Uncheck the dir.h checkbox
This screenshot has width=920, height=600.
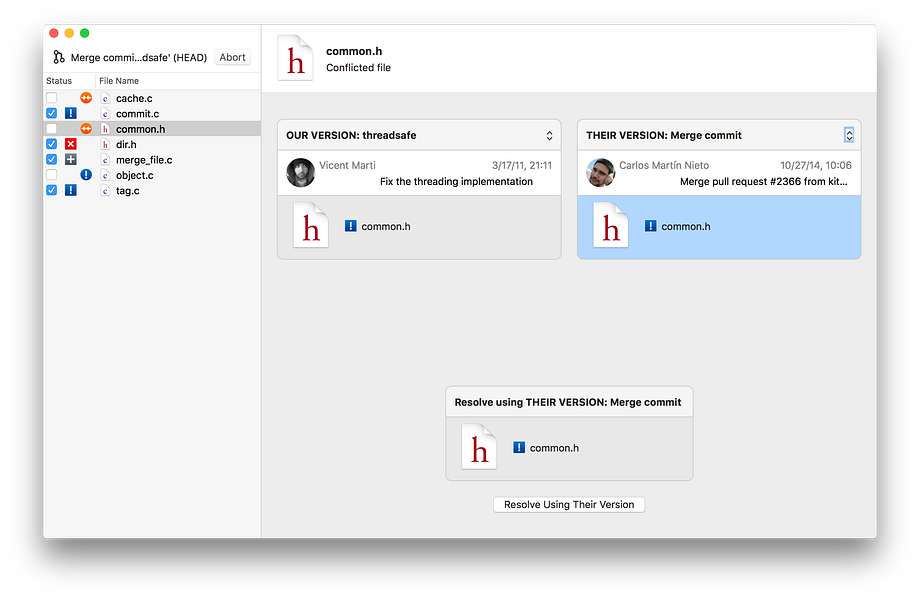click(x=52, y=144)
